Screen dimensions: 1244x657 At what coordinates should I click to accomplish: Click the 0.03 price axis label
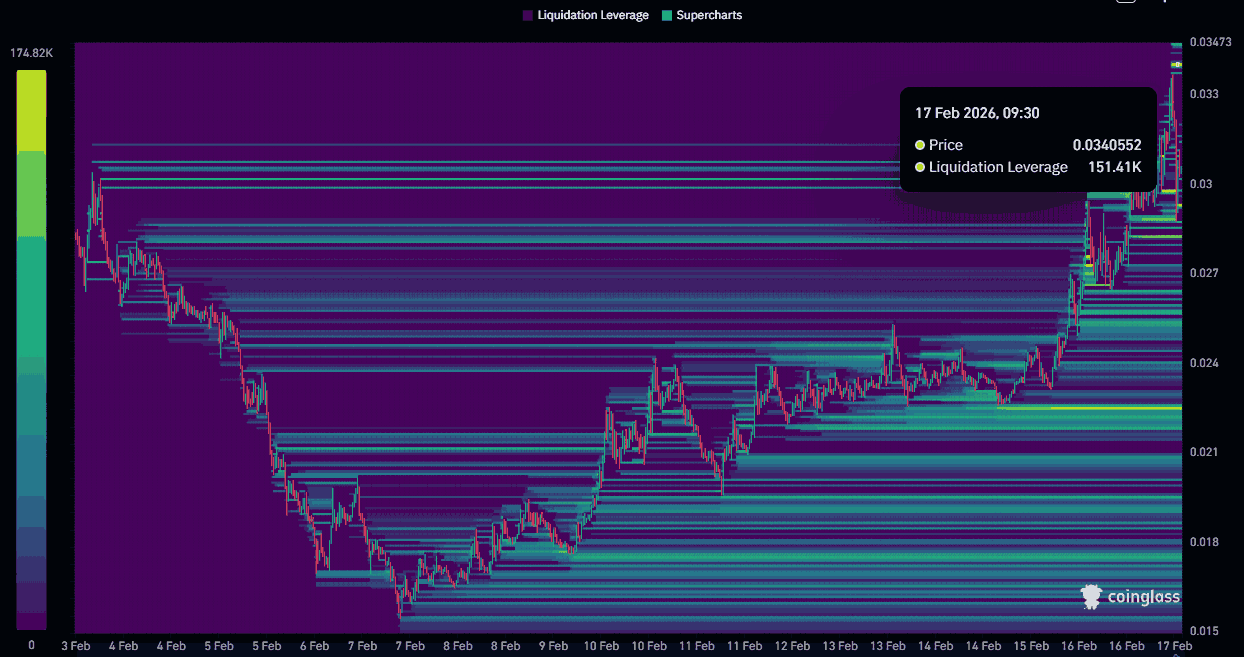(1201, 184)
